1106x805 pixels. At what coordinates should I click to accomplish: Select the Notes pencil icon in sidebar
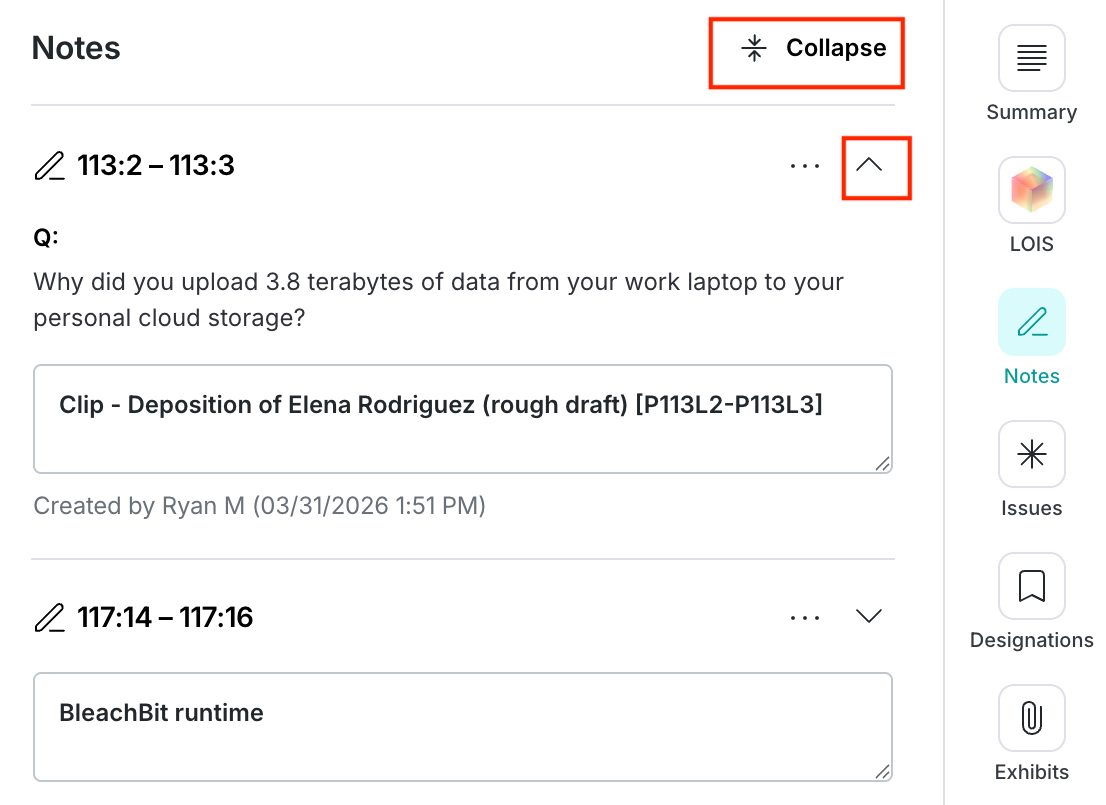pos(1031,322)
